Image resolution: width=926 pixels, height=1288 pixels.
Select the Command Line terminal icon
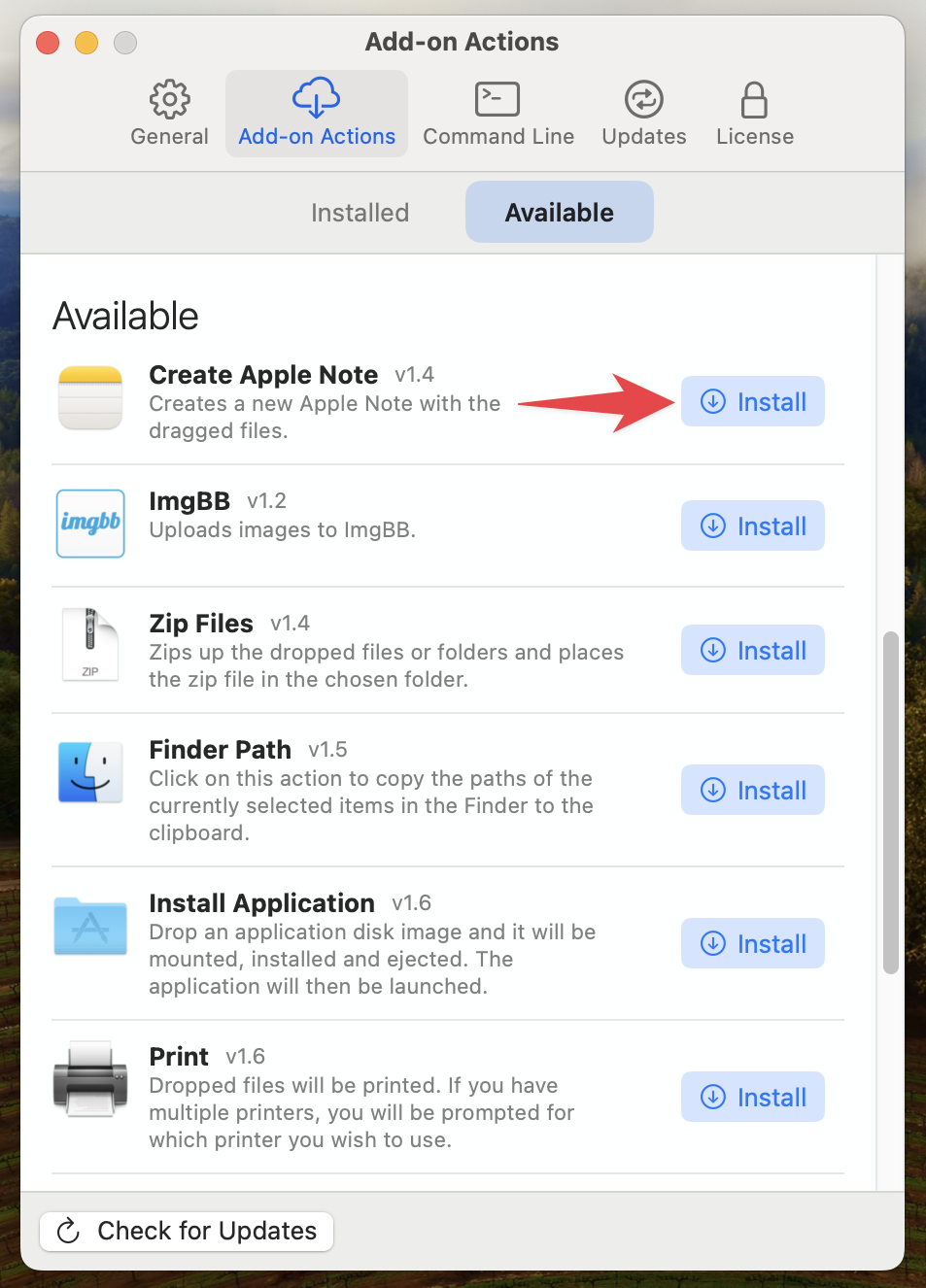point(497,99)
